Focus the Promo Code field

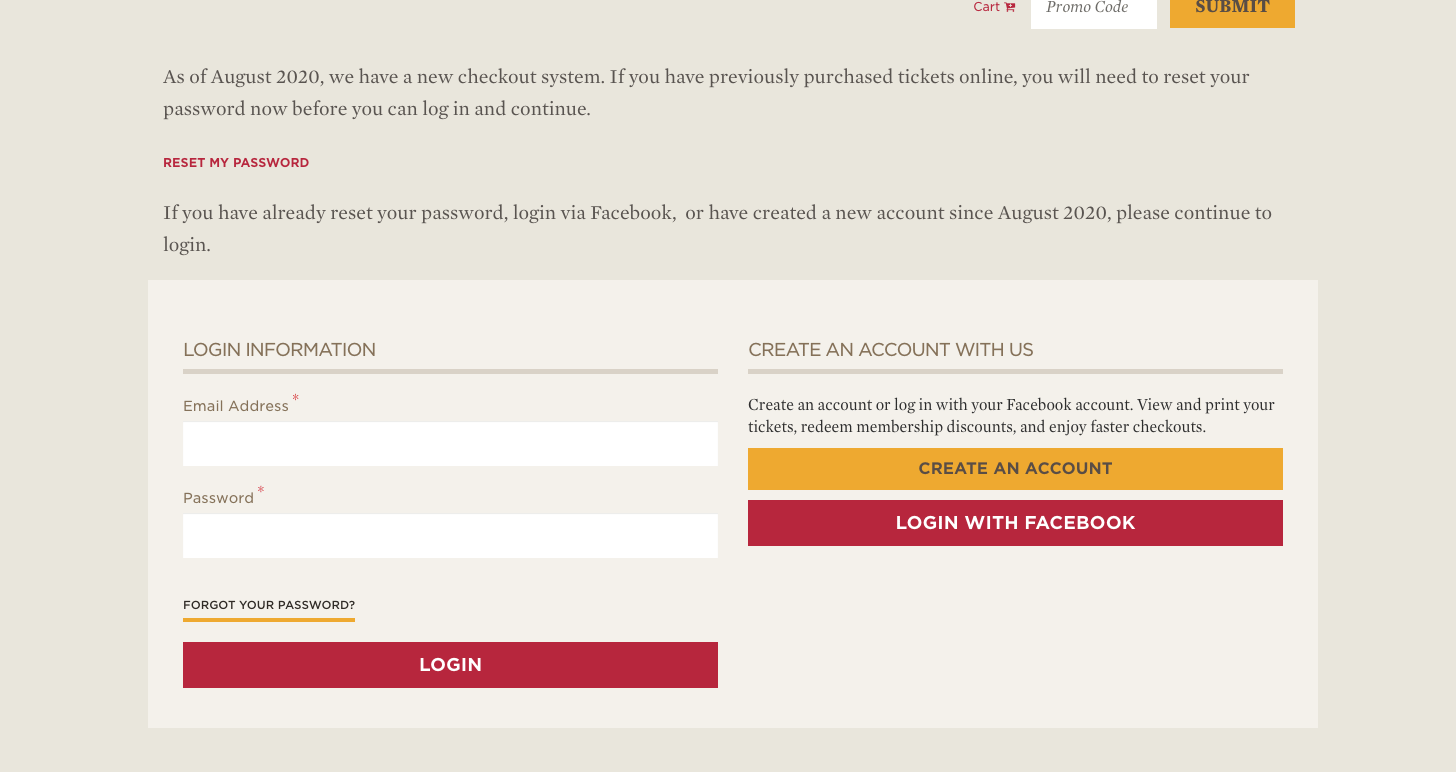(x=1094, y=10)
